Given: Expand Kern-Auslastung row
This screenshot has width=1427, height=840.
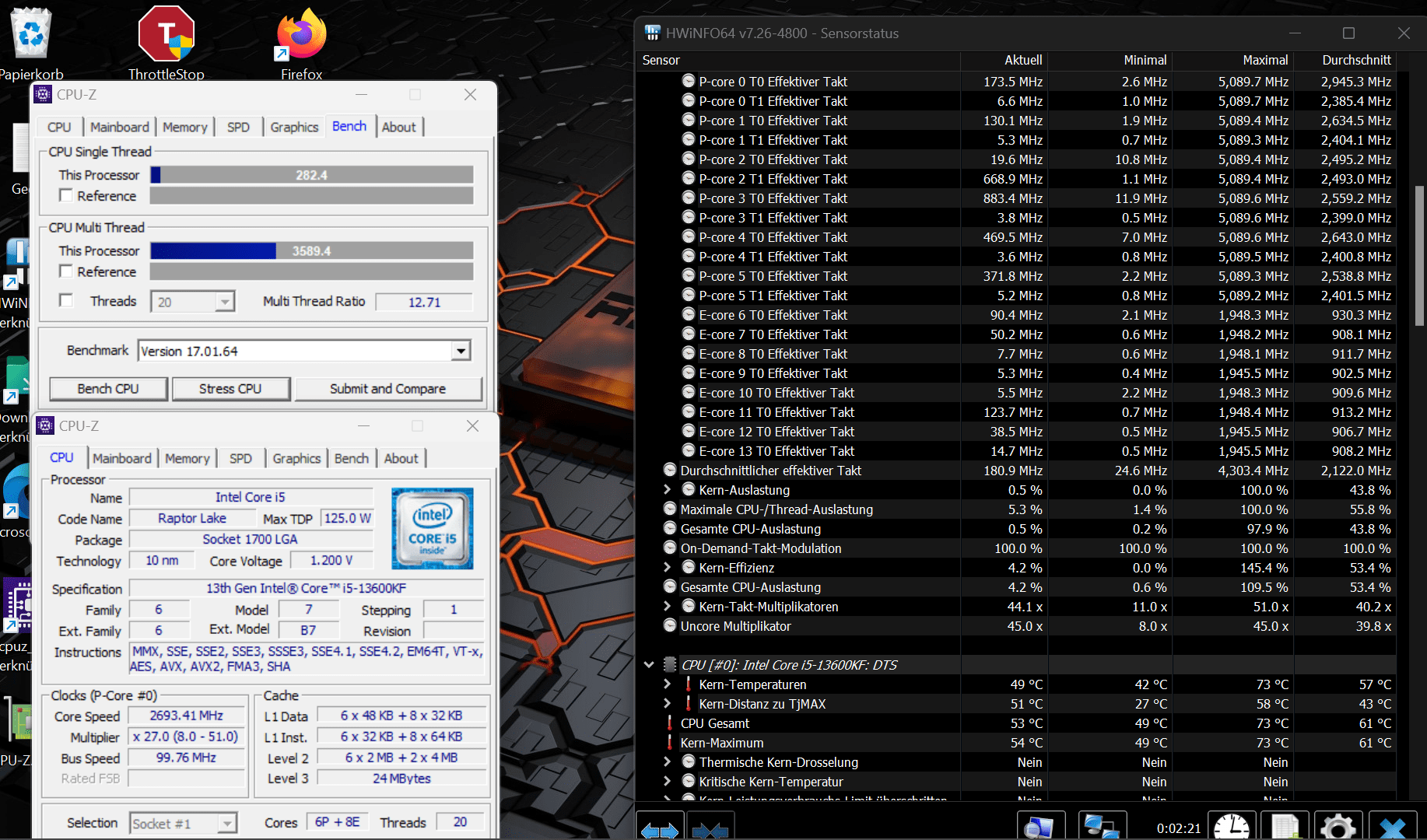Looking at the screenshot, I should pos(667,489).
